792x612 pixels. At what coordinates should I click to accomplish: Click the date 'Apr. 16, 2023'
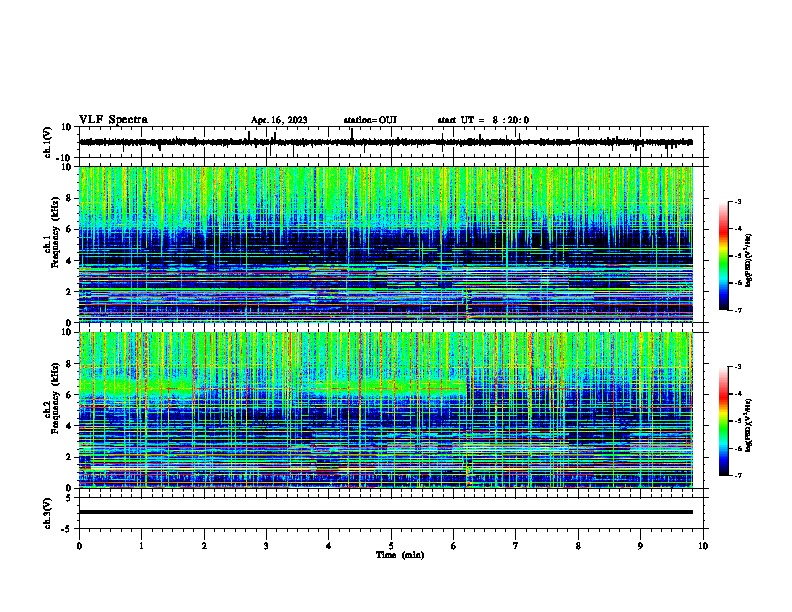click(x=279, y=120)
